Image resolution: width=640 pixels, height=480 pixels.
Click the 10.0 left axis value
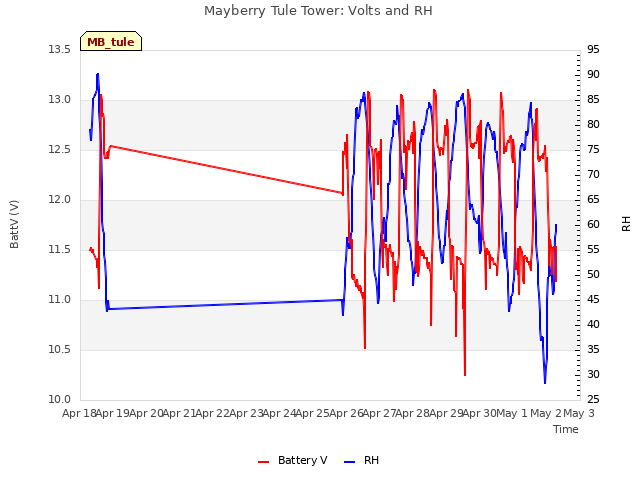pos(60,400)
